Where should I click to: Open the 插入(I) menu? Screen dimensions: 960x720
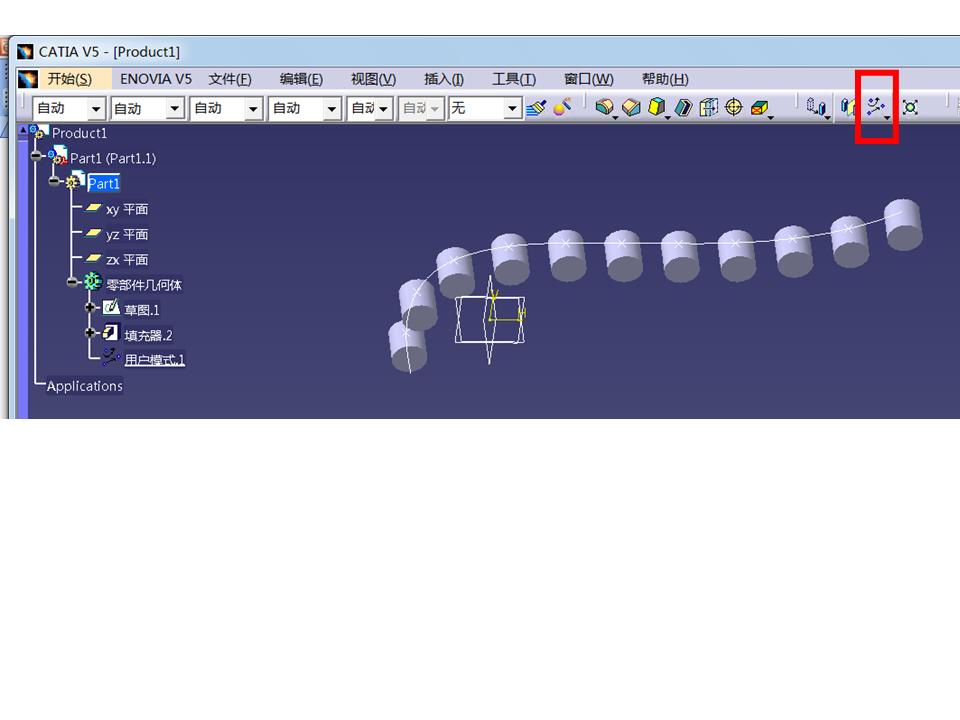(x=444, y=79)
